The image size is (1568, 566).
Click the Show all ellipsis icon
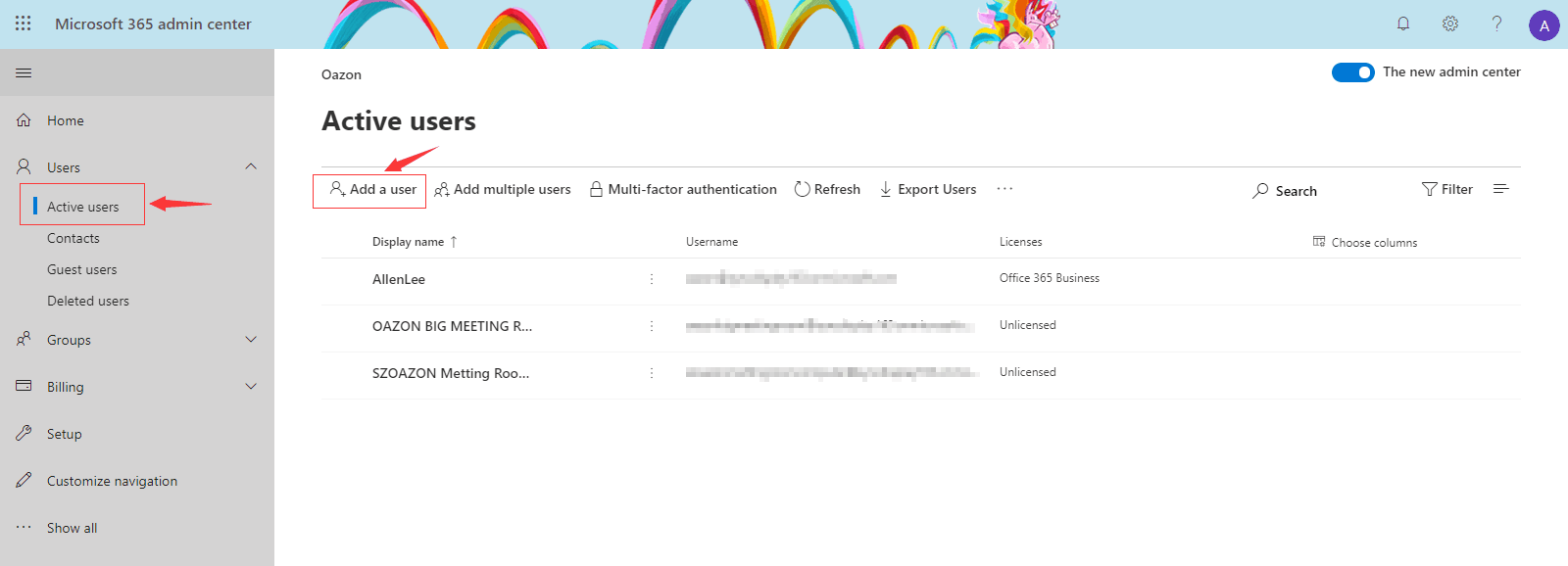point(24,527)
